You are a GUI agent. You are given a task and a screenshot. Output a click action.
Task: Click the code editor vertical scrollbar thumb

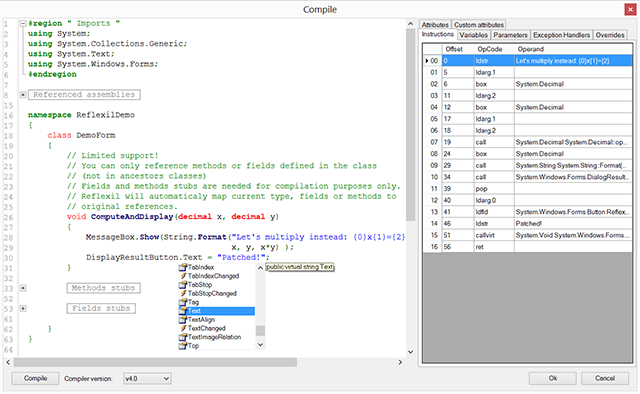coord(411,125)
